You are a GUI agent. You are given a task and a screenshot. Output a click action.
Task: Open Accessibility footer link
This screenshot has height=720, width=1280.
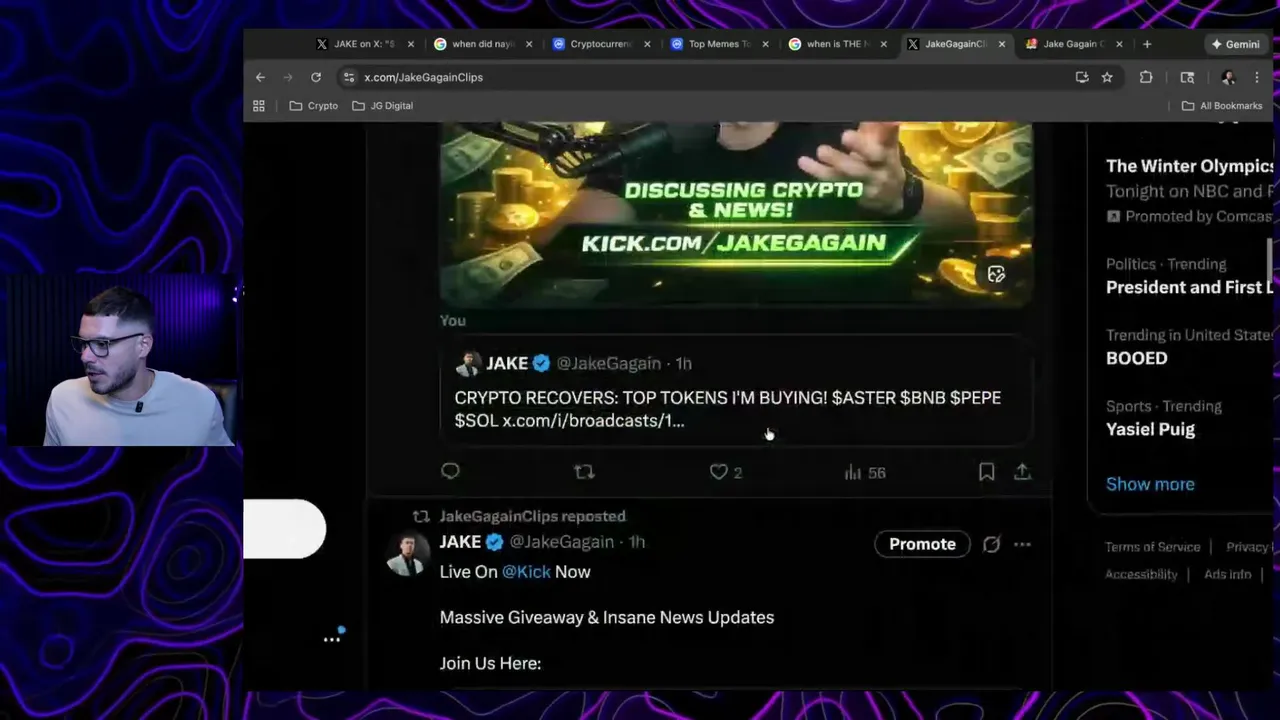[1141, 574]
